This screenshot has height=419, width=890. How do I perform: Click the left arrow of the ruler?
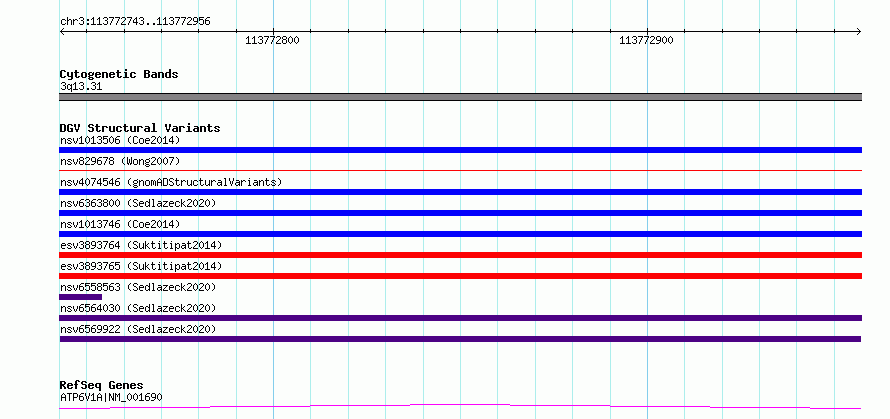pos(62,31)
